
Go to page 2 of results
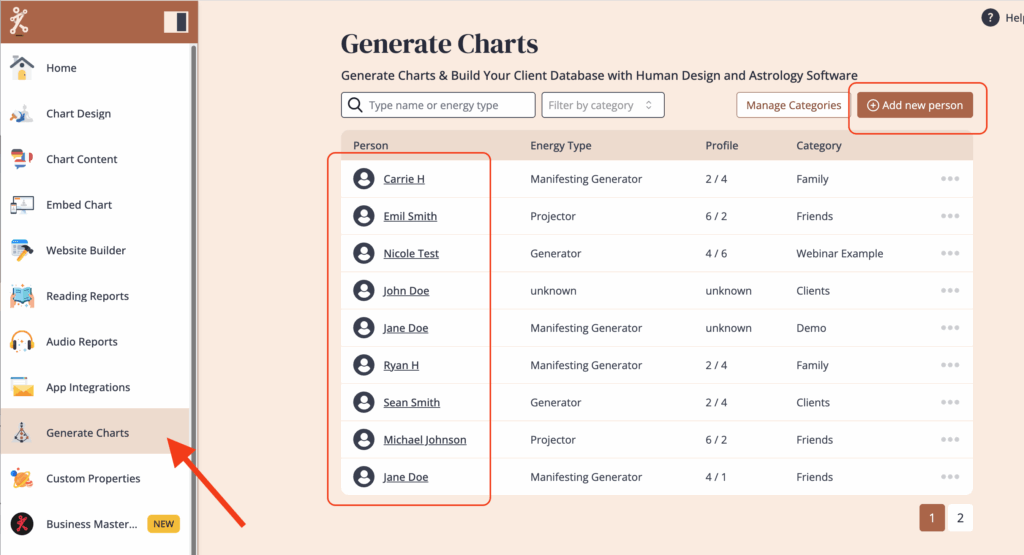click(x=960, y=518)
